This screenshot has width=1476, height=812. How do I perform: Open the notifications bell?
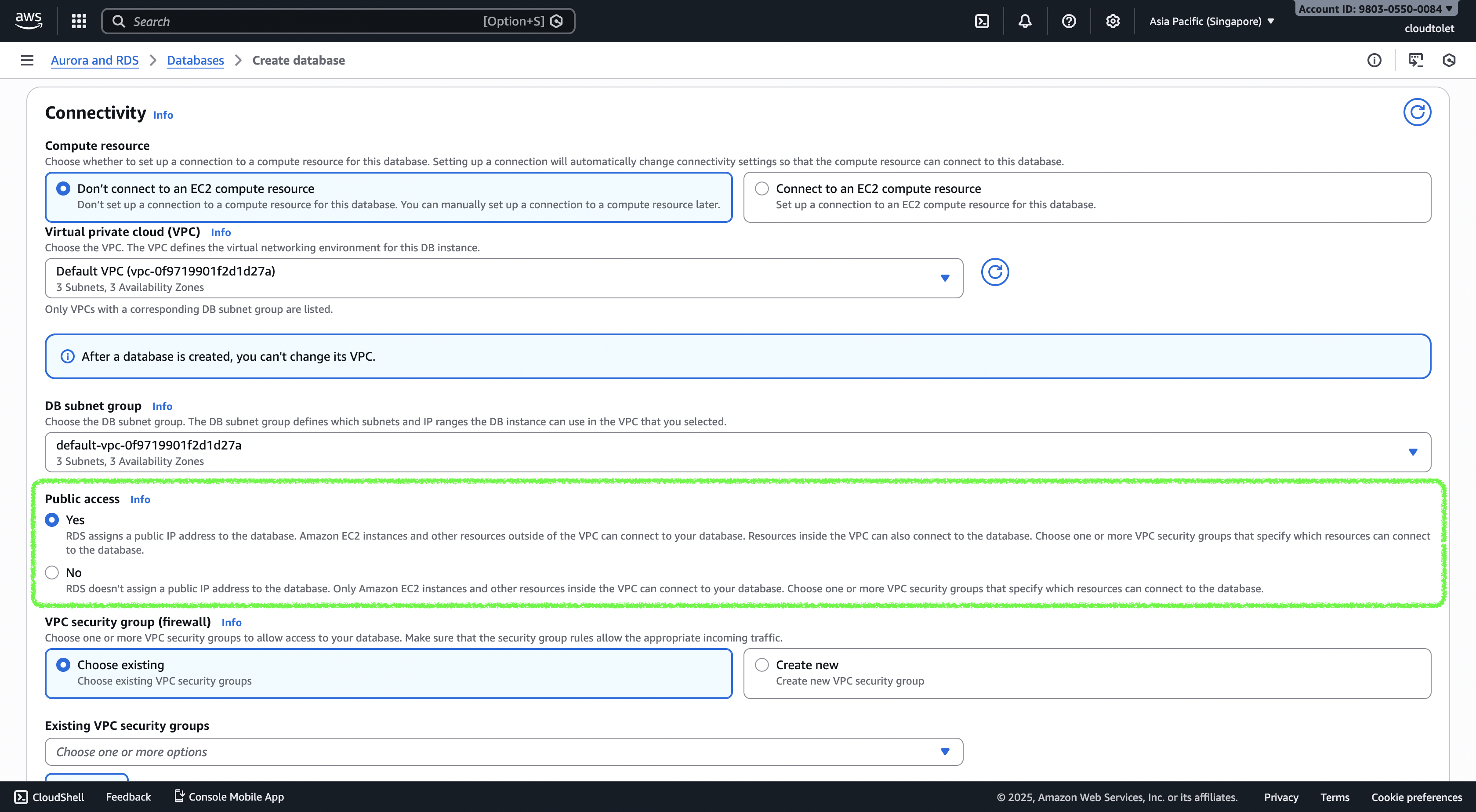click(1024, 21)
